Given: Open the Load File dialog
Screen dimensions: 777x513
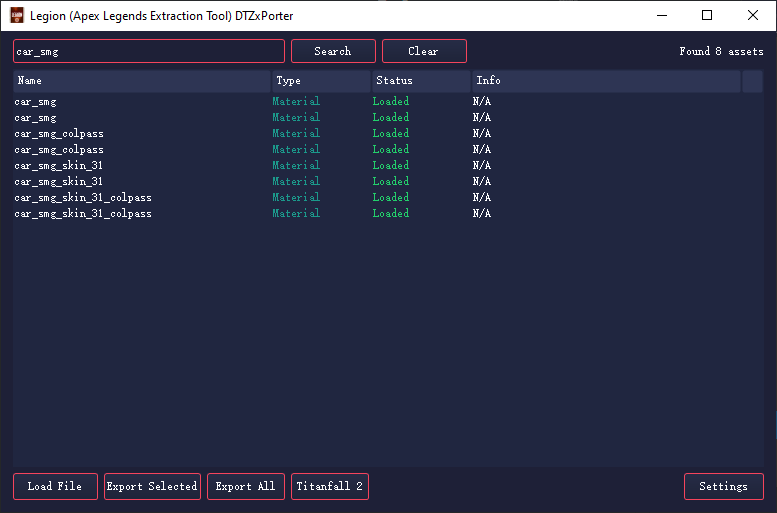Looking at the screenshot, I should (x=55, y=486).
